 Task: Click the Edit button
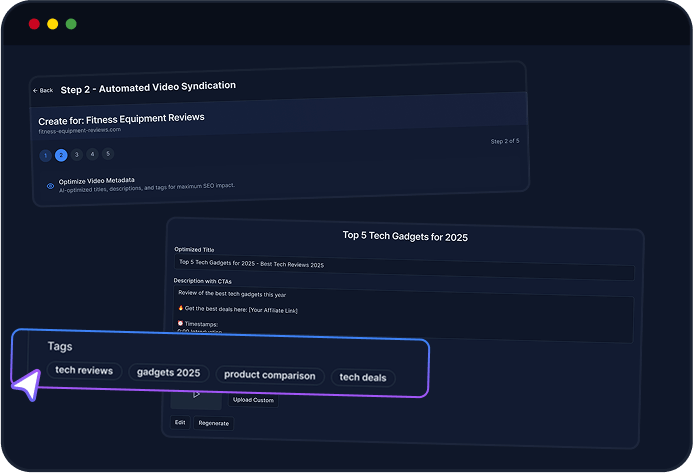[x=180, y=422]
